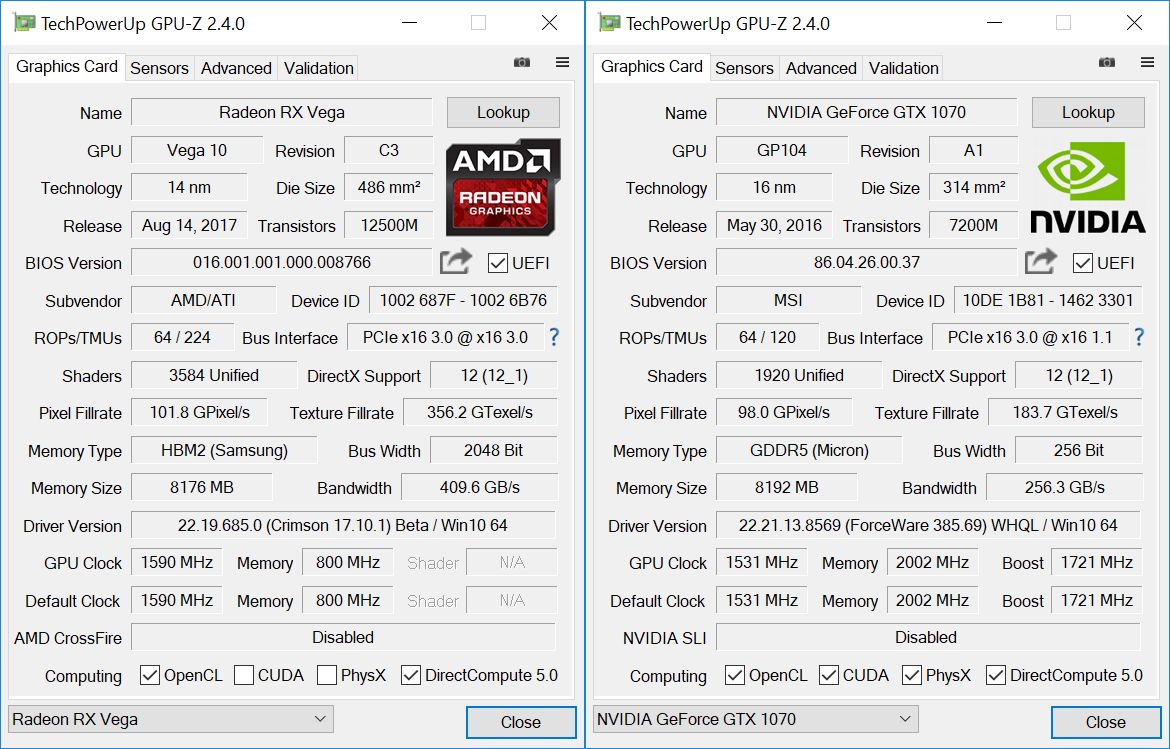Image resolution: width=1170 pixels, height=749 pixels.
Task: Click Vega 10 GPU value
Action: point(197,150)
